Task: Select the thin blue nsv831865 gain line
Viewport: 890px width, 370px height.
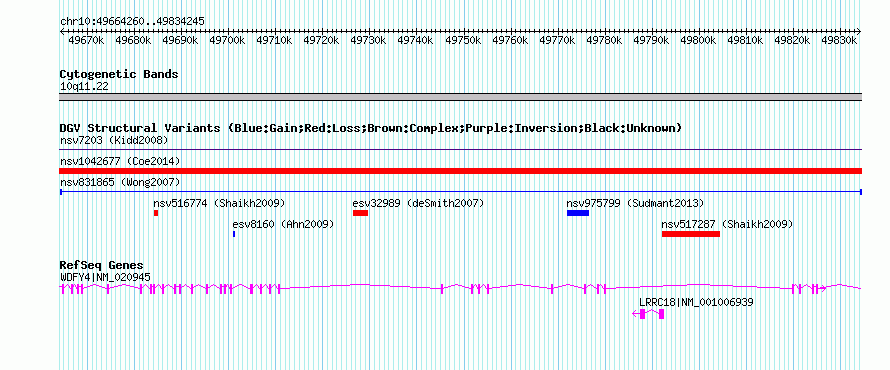Action: coord(460,192)
